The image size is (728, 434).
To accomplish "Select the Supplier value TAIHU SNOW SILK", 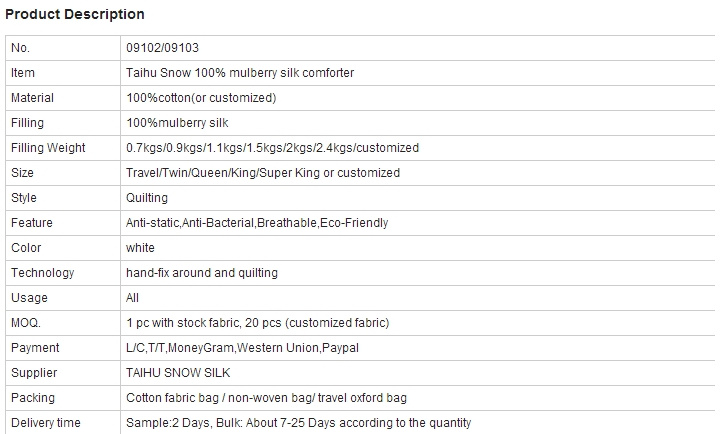I will pyautogui.click(x=178, y=373).
